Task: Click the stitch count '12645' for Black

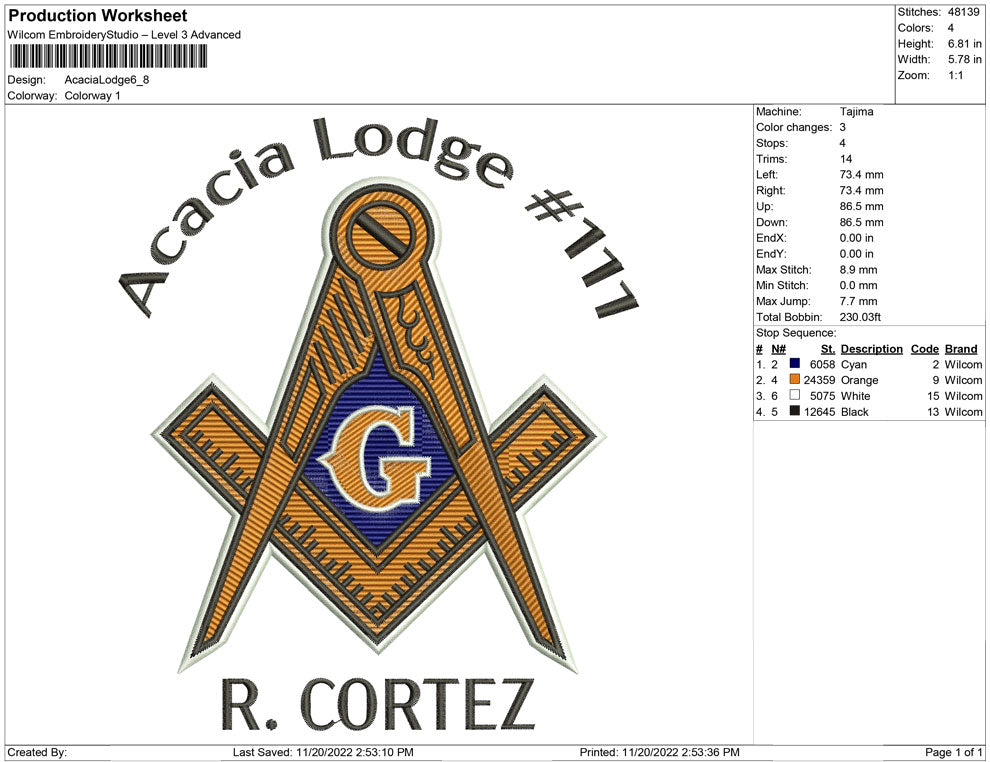Action: point(819,412)
